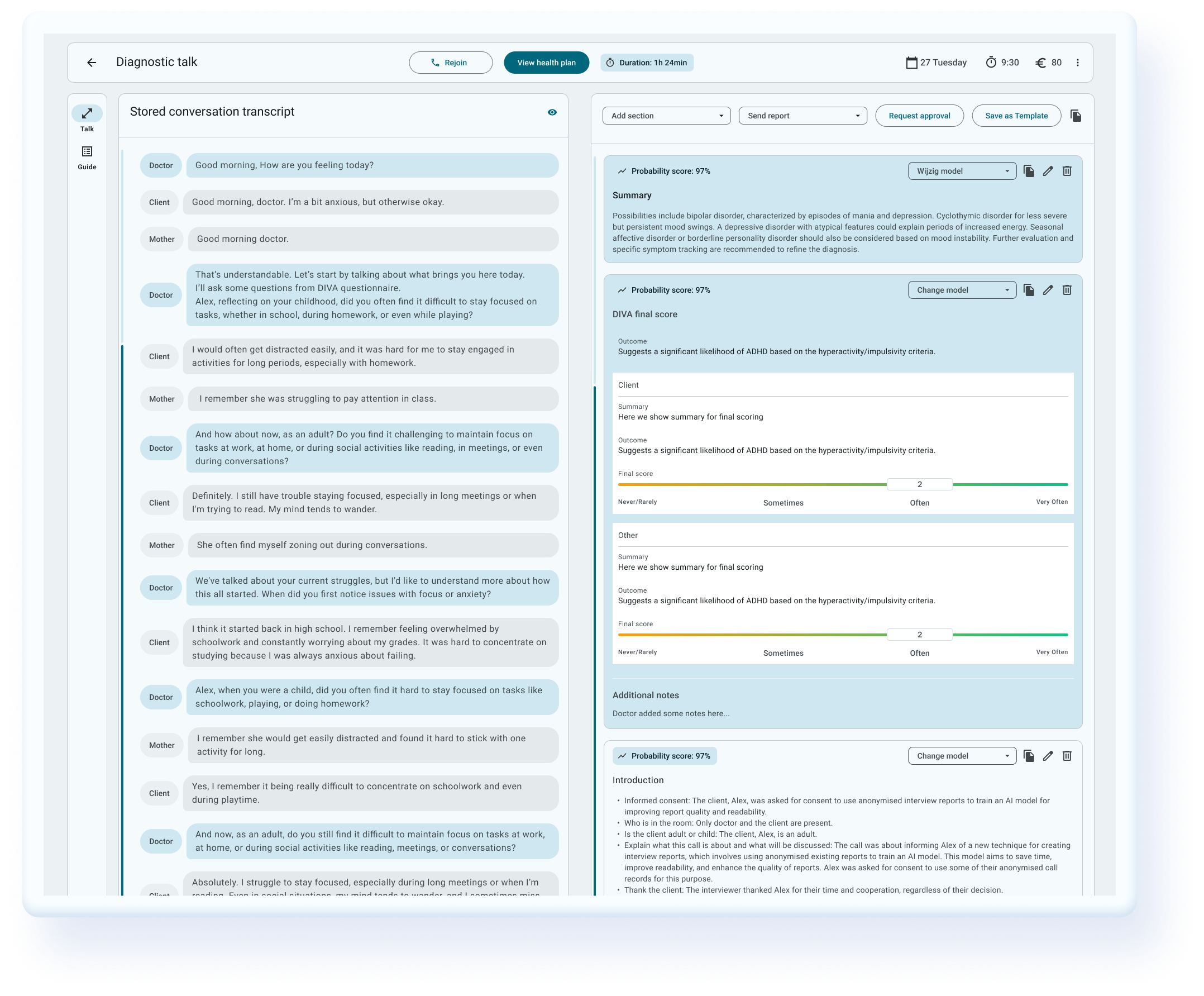
Task: Click the Rejoin call button
Action: [450, 63]
